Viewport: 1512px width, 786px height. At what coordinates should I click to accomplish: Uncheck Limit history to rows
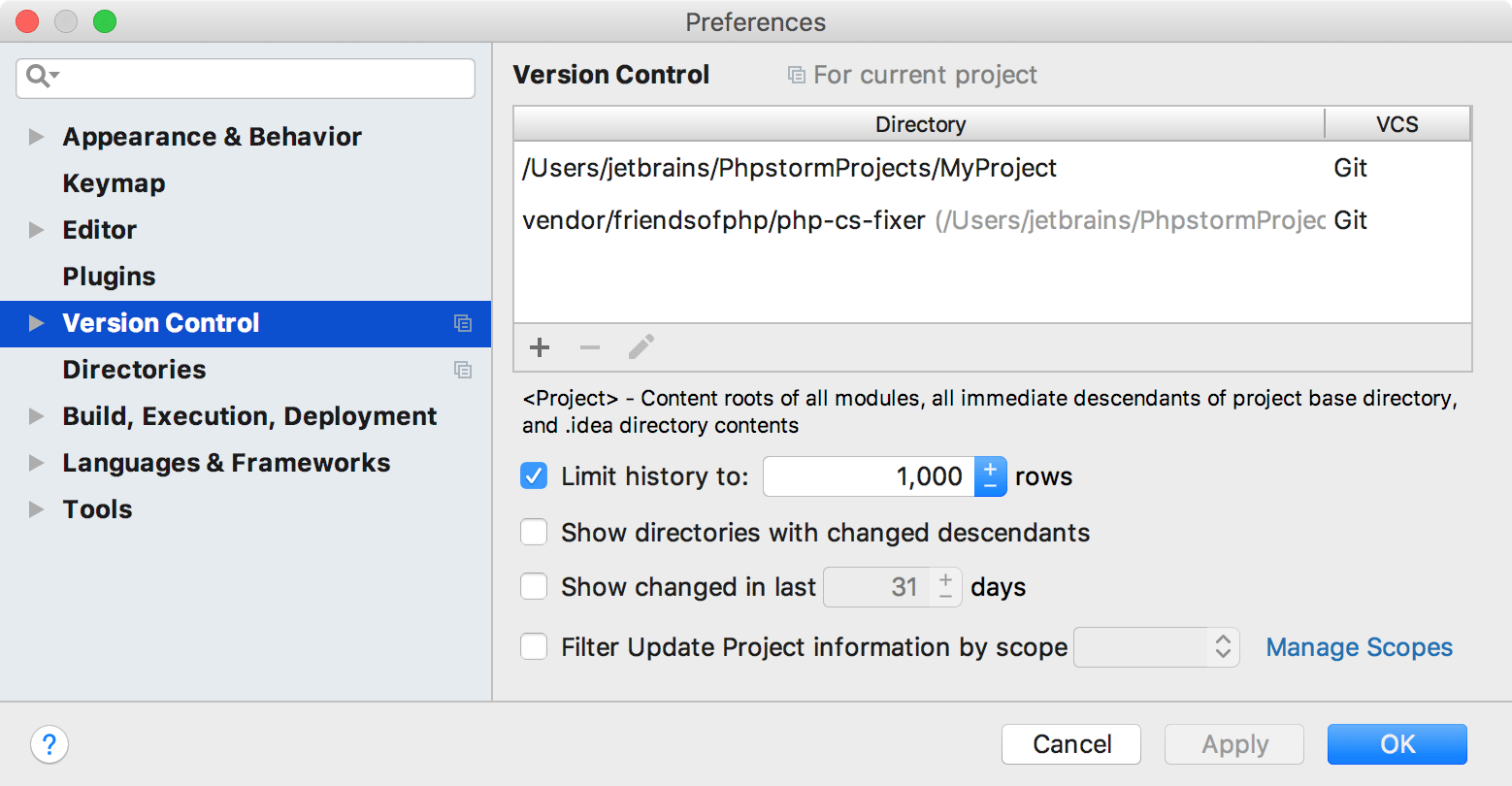(x=533, y=475)
